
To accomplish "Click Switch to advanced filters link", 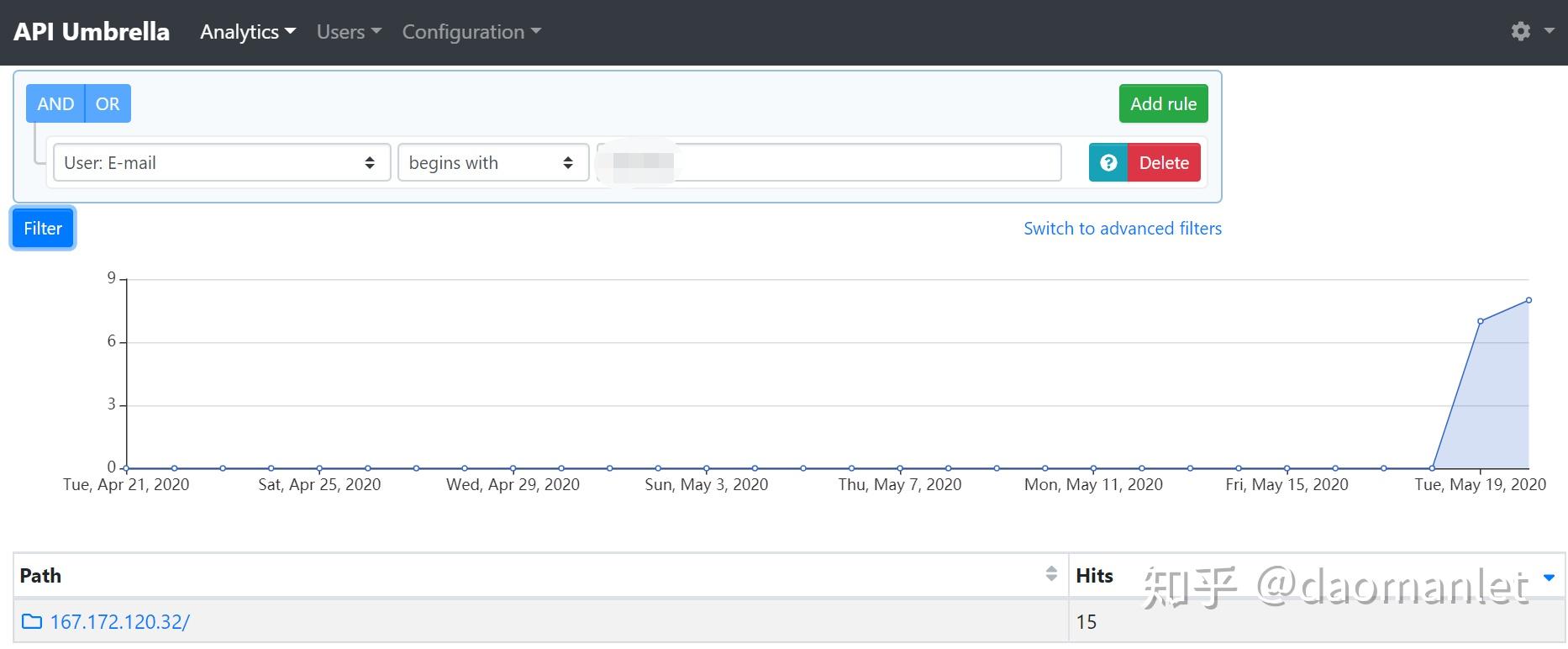I will pyautogui.click(x=1123, y=229).
